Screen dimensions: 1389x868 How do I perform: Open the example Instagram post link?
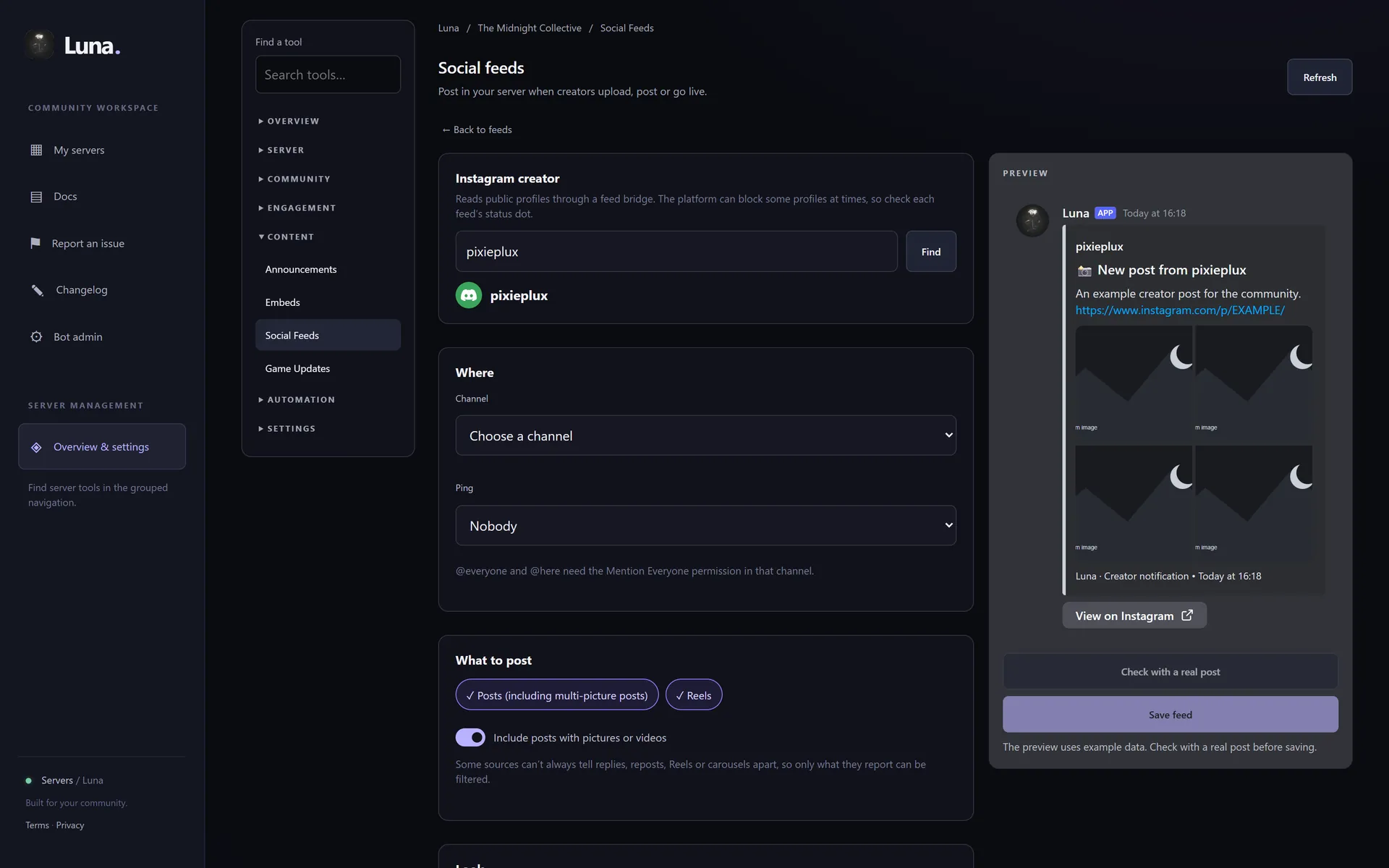click(1180, 310)
